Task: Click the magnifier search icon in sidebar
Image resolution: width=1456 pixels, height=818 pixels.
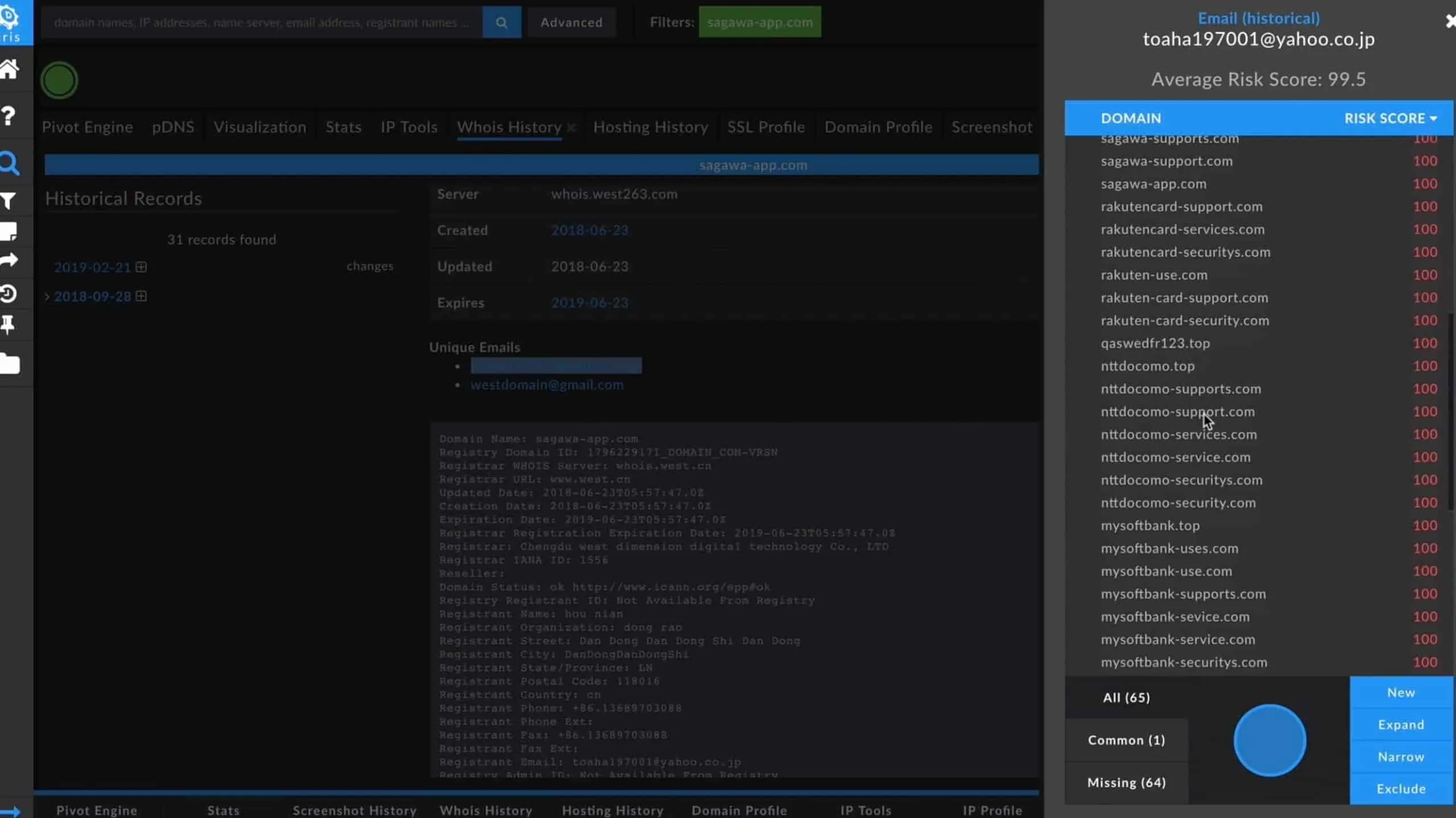Action: [x=10, y=164]
